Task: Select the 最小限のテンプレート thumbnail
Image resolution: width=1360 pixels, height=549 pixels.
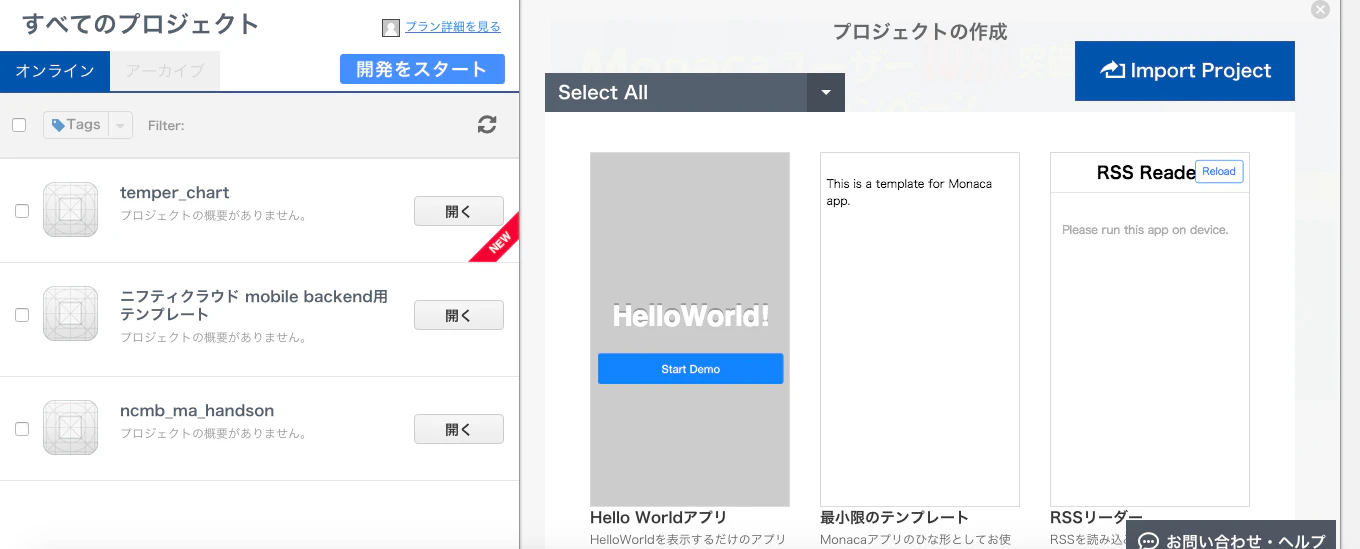Action: (920, 329)
